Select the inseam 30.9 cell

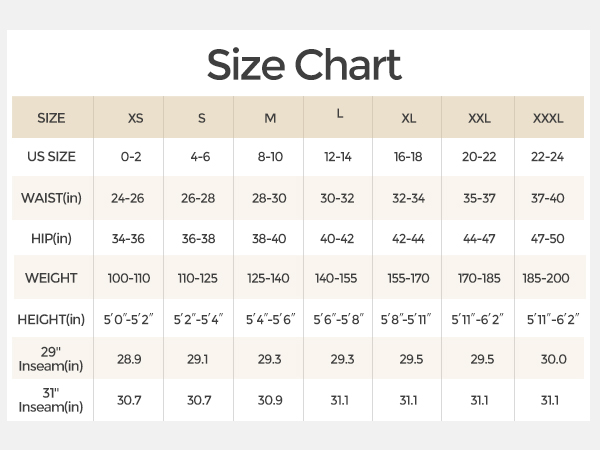(270, 400)
